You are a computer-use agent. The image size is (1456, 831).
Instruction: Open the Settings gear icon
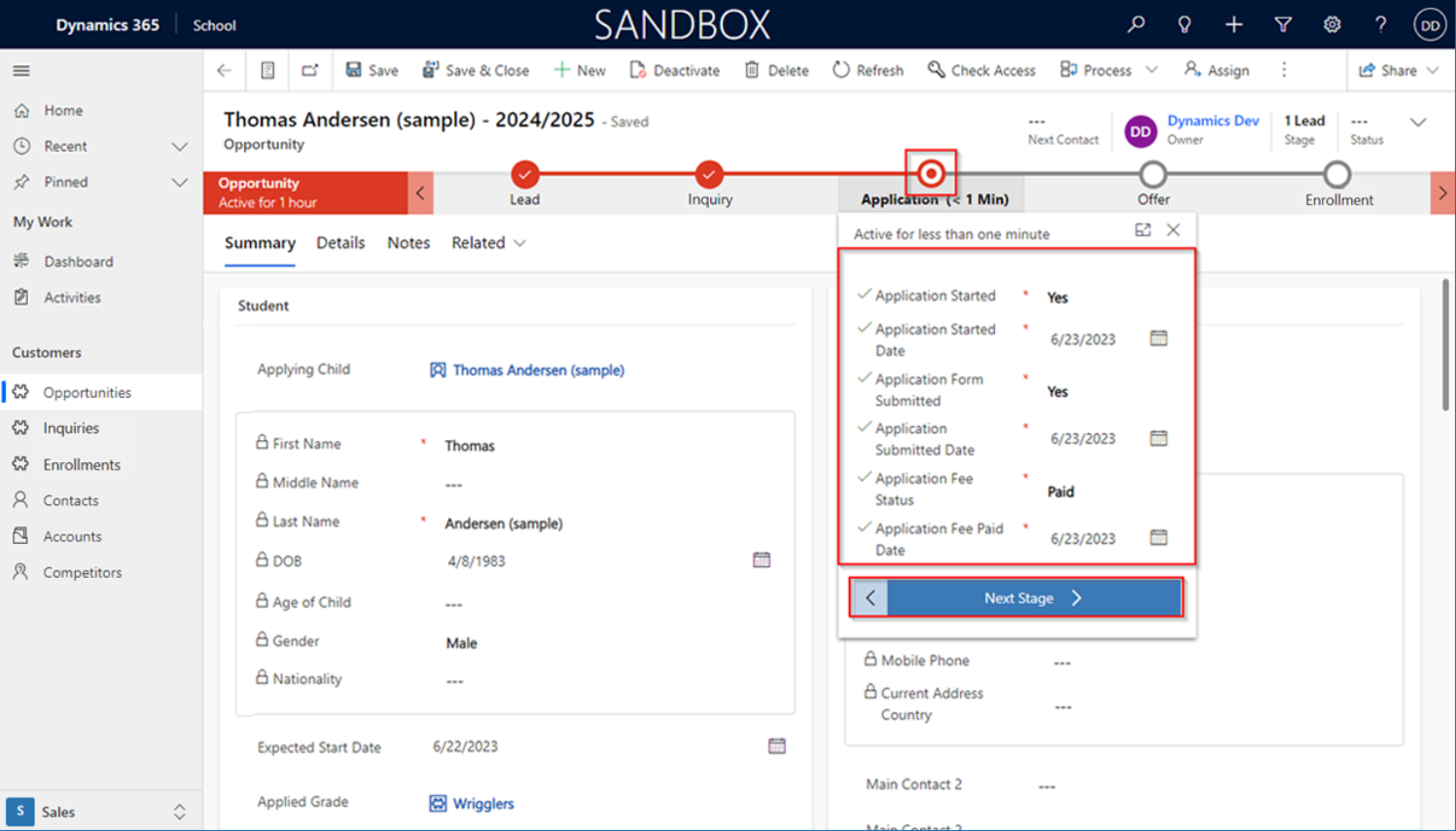[x=1332, y=24]
